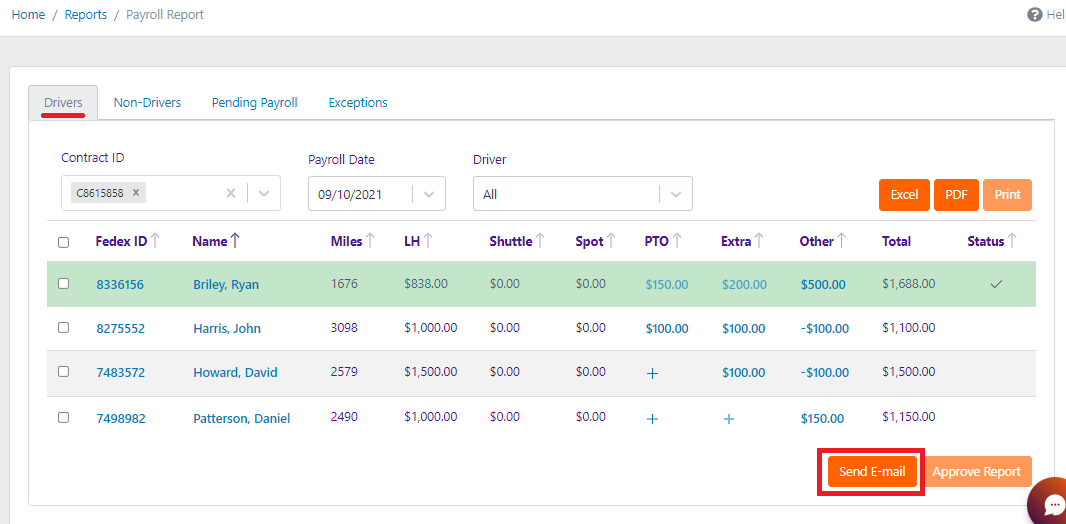Click the Total column header
The height and width of the screenshot is (524, 1066).
[896, 241]
